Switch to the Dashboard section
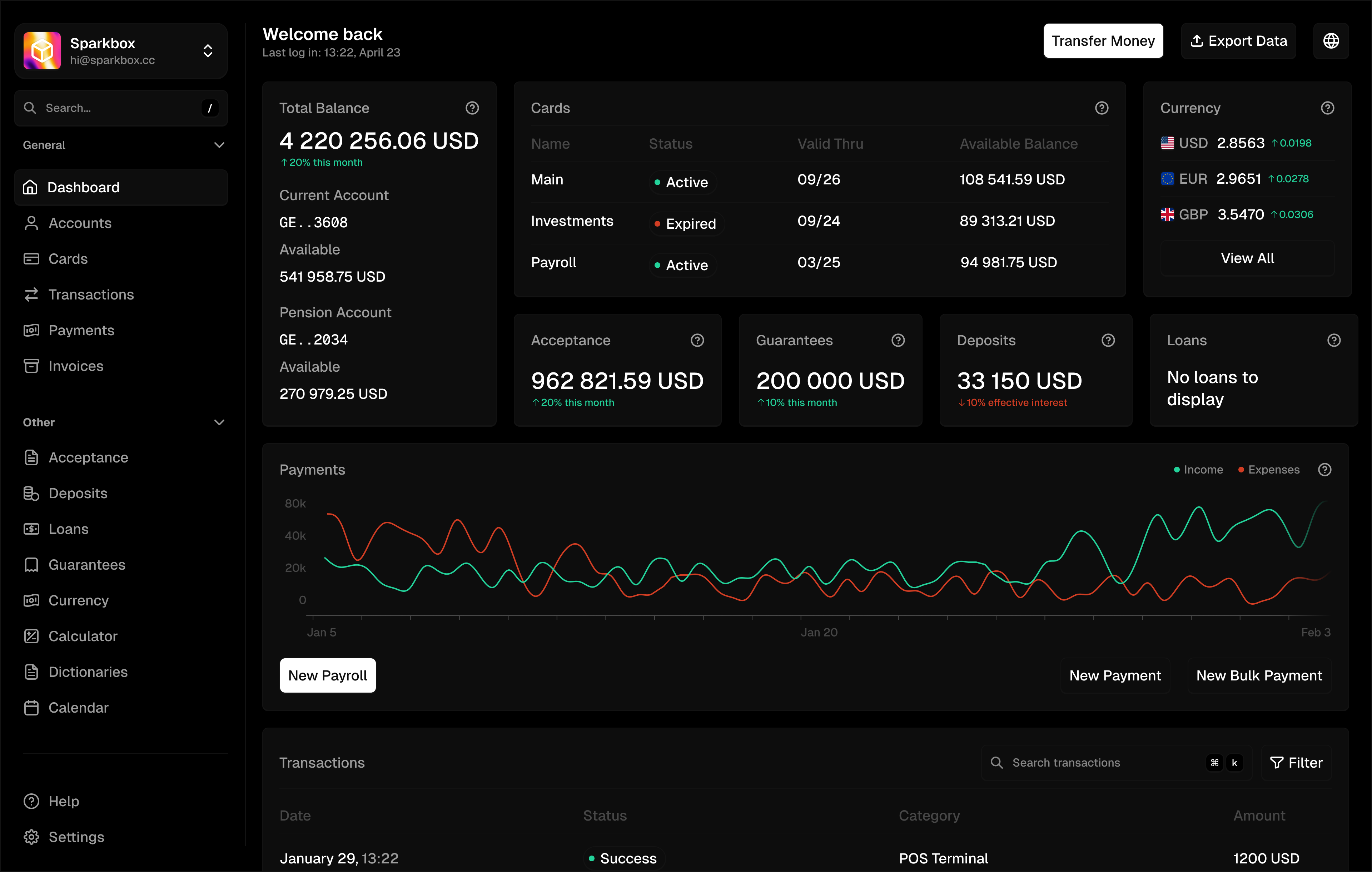The image size is (1372, 872). (83, 187)
